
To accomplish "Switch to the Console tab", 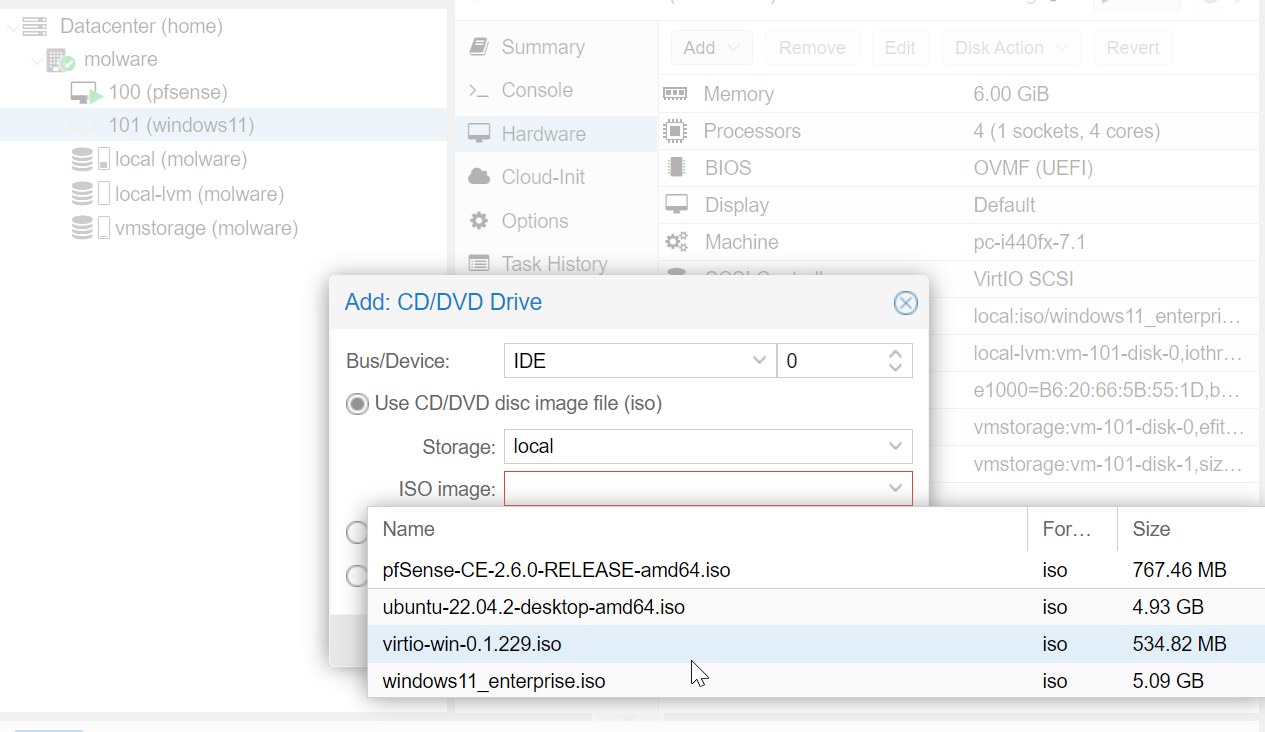I will (537, 90).
